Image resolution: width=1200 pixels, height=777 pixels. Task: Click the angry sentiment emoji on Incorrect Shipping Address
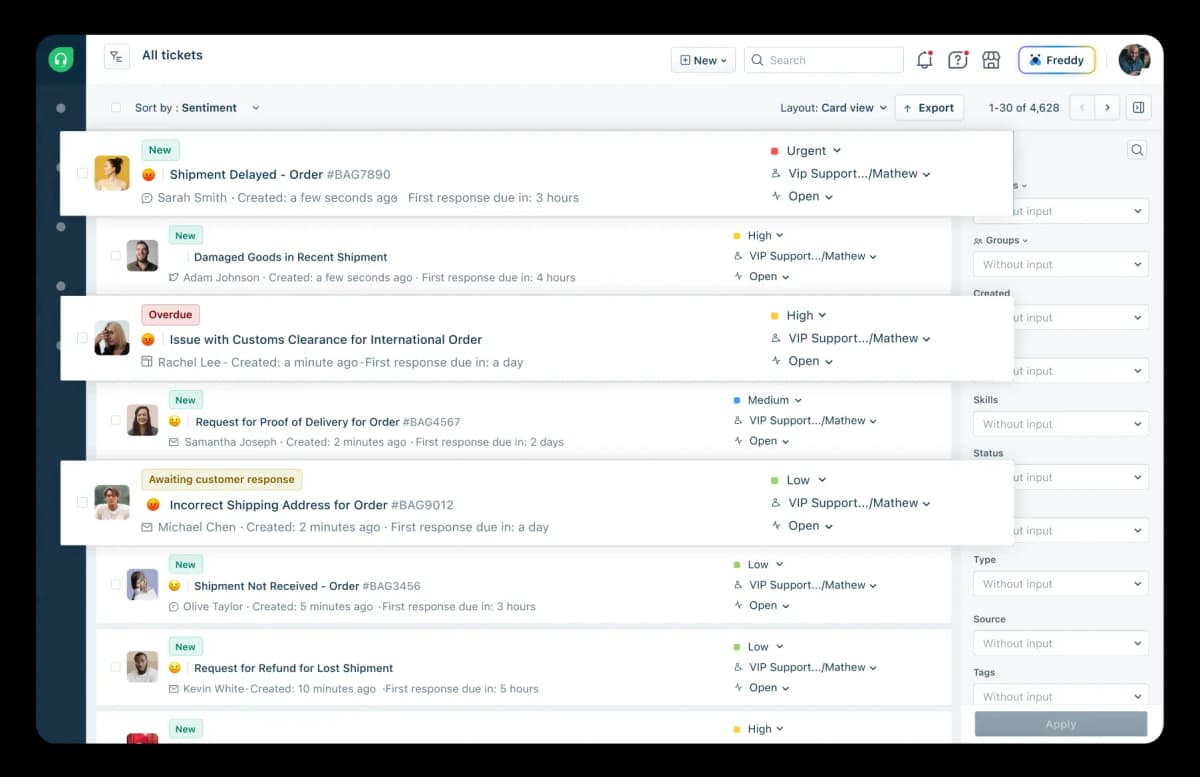tap(153, 504)
